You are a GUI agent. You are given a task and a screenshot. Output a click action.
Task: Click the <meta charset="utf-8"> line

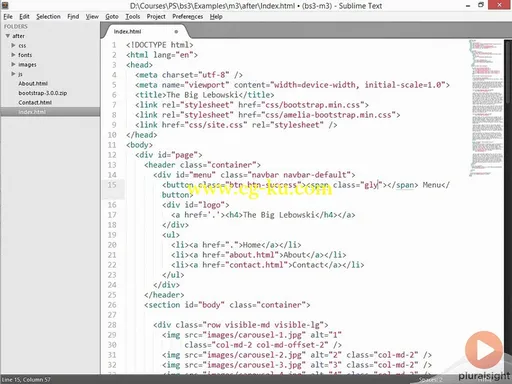(x=189, y=75)
